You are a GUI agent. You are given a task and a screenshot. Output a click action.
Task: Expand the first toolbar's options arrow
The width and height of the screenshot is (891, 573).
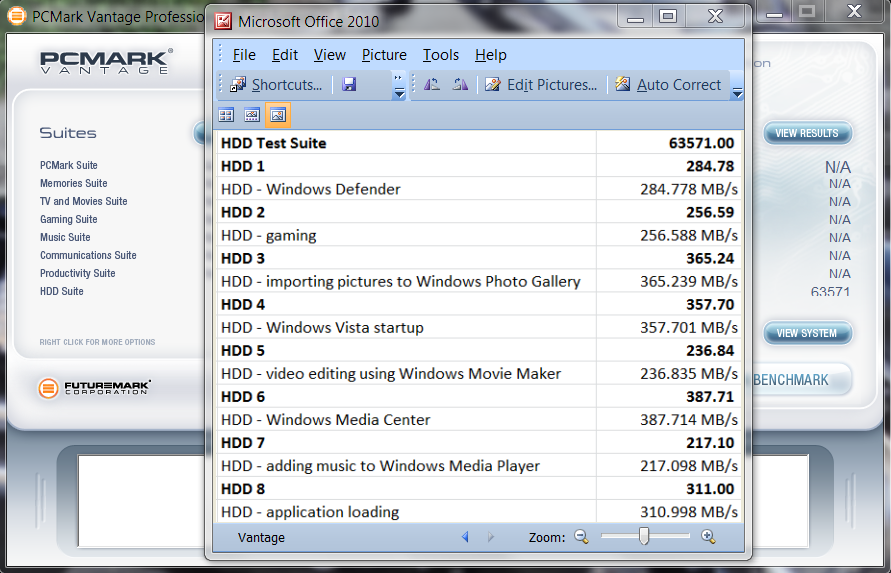pyautogui.click(x=399, y=89)
